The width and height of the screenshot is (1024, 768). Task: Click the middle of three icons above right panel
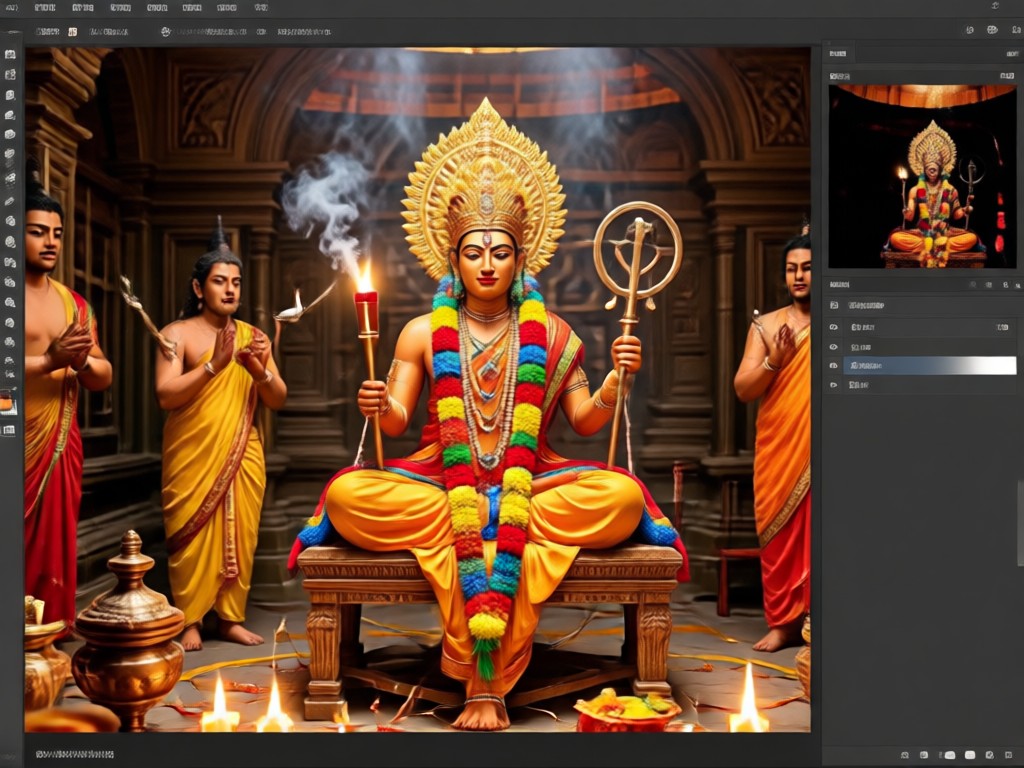click(992, 30)
